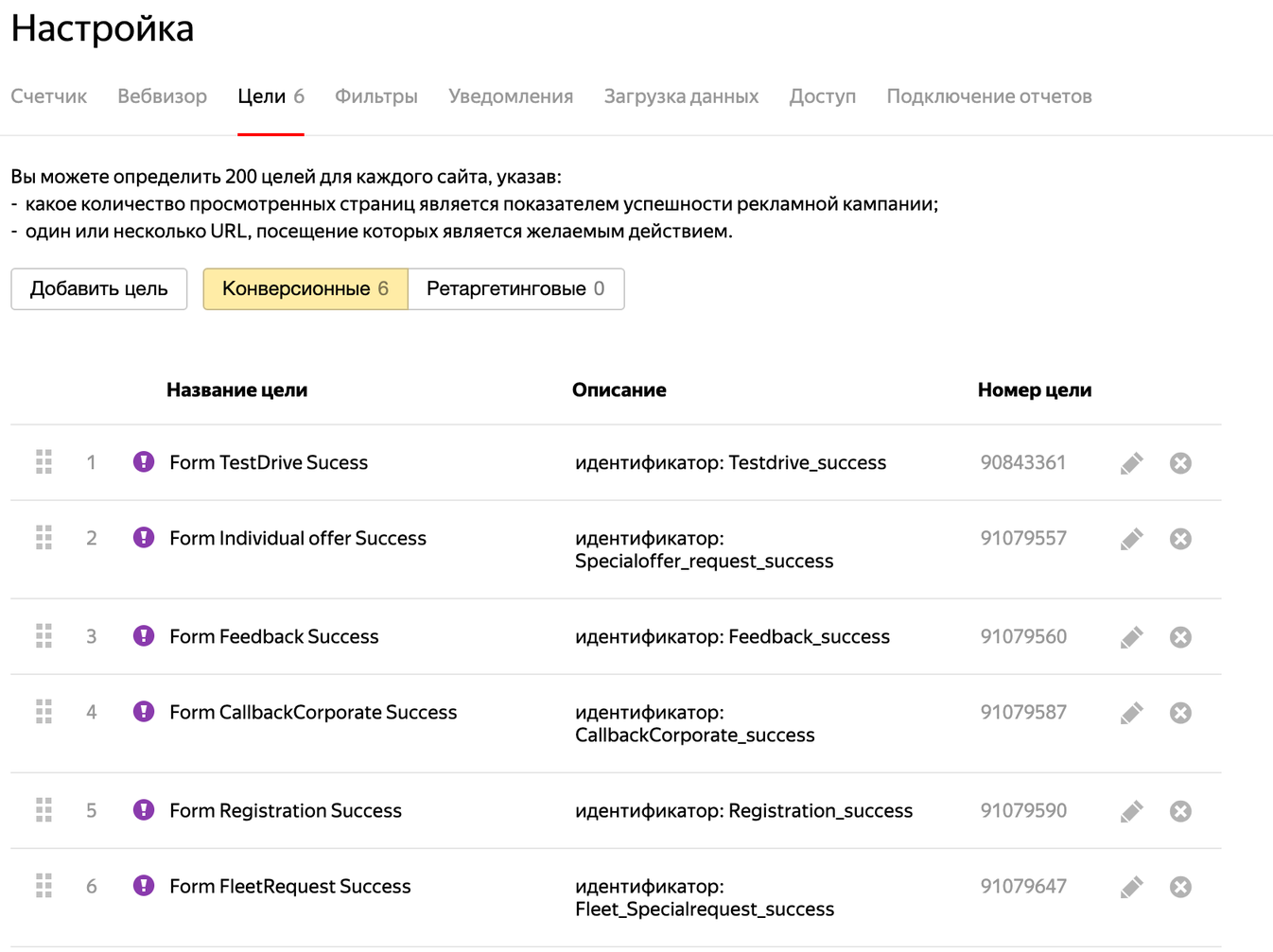Image resolution: width=1273 pixels, height=952 pixels.
Task: Open the Уведомления tab
Action: [x=511, y=96]
